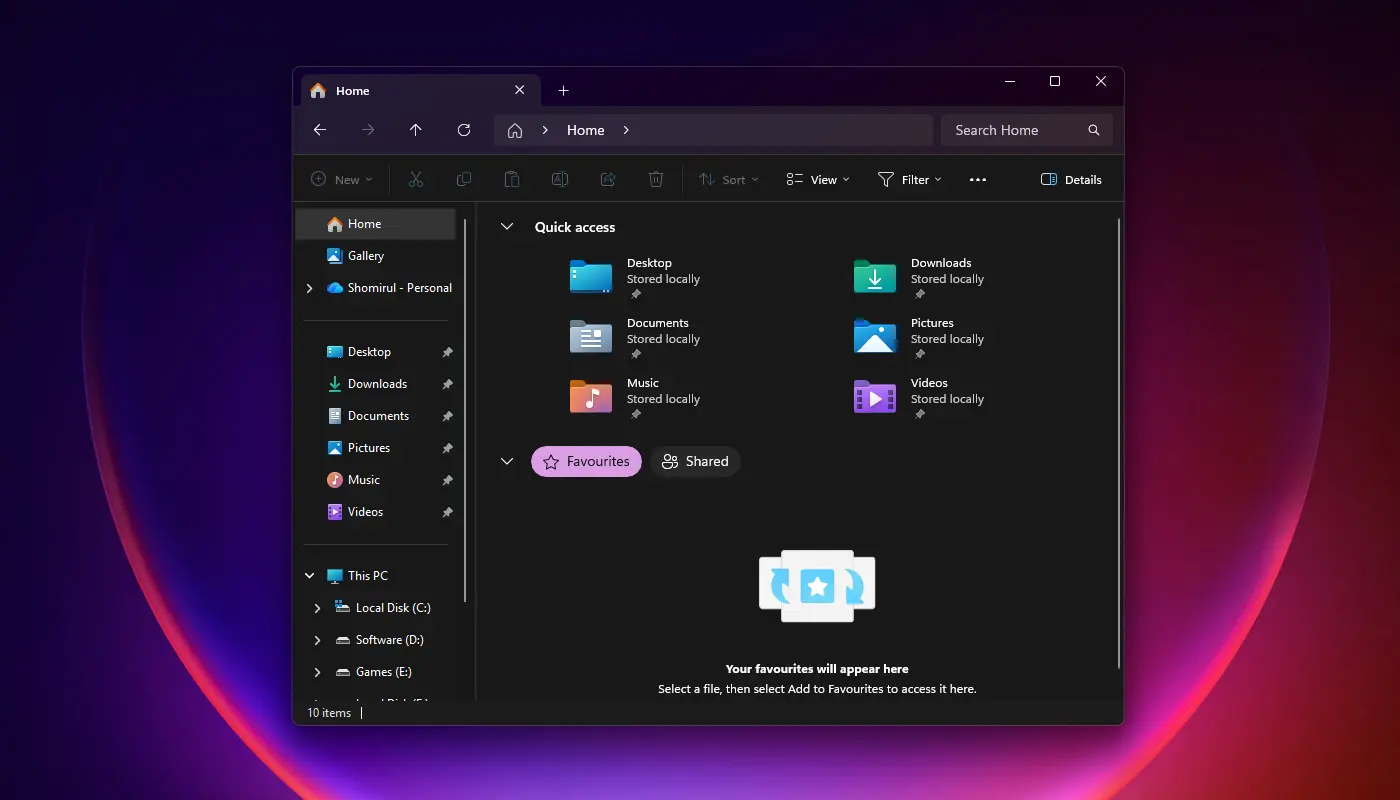Viewport: 1400px width, 800px height.
Task: Open the Sort dropdown
Action: tap(728, 179)
